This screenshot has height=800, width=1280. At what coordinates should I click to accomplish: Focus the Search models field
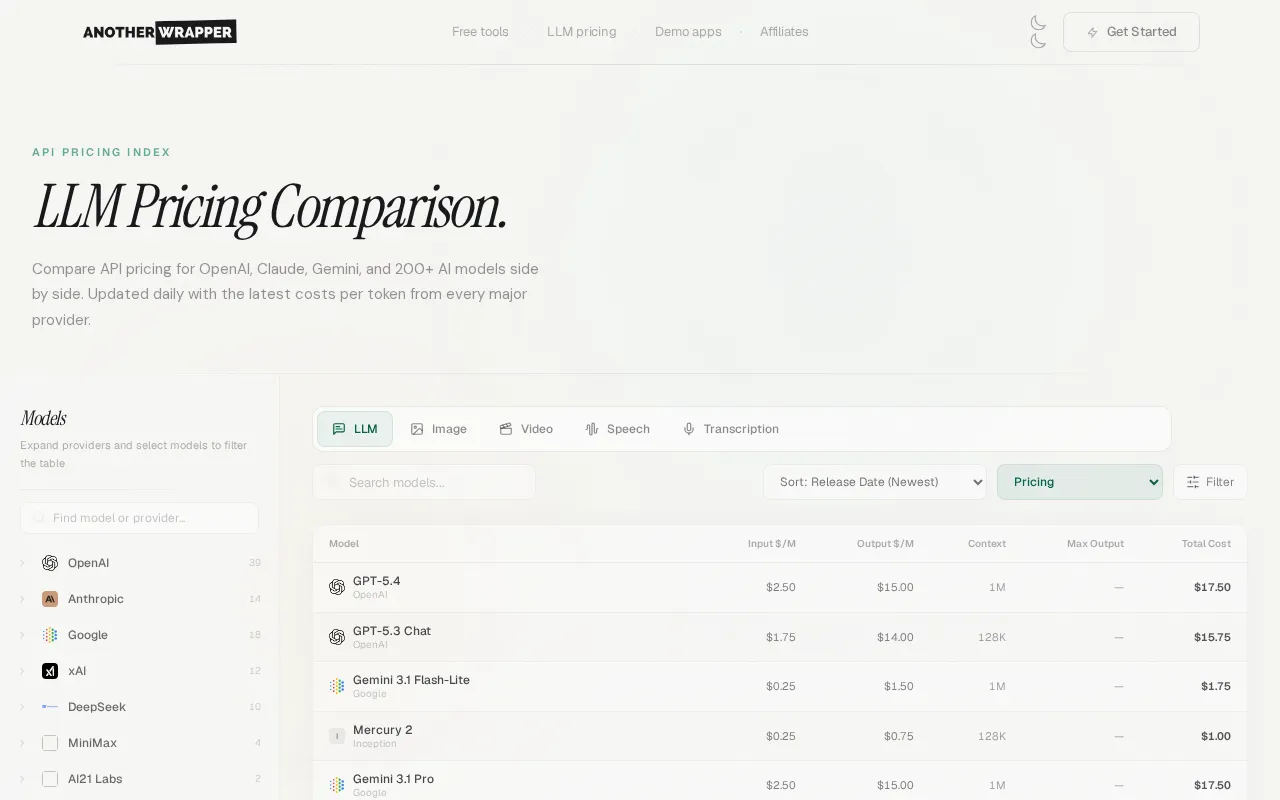click(x=424, y=482)
